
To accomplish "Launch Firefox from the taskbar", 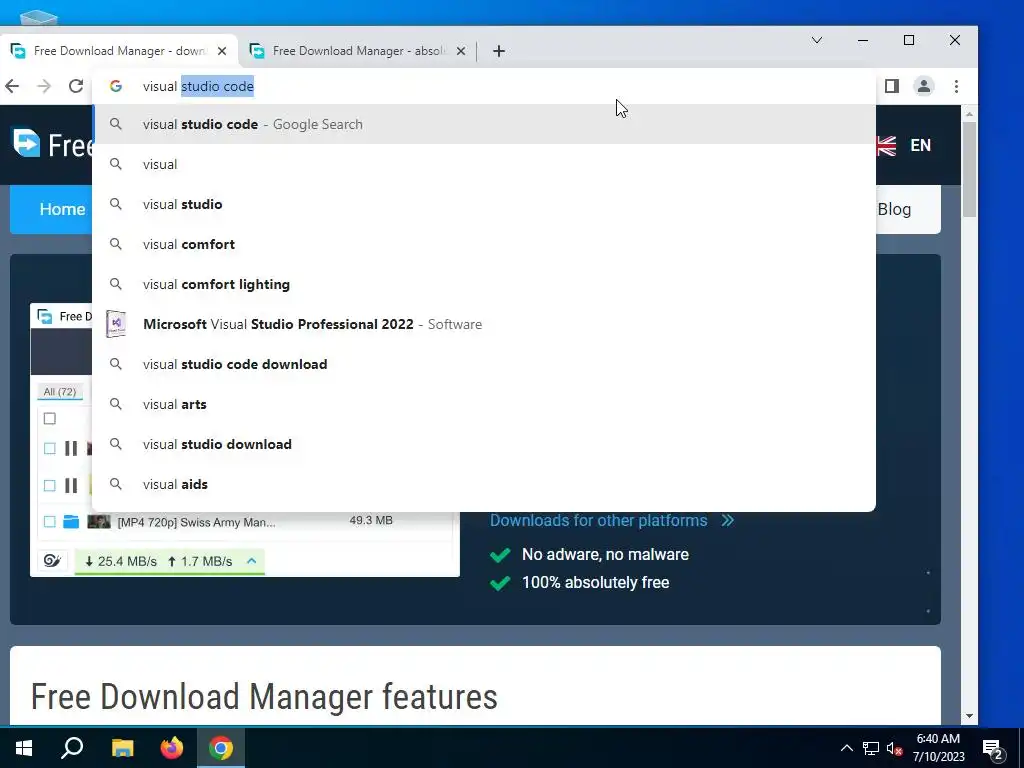I will (x=172, y=748).
